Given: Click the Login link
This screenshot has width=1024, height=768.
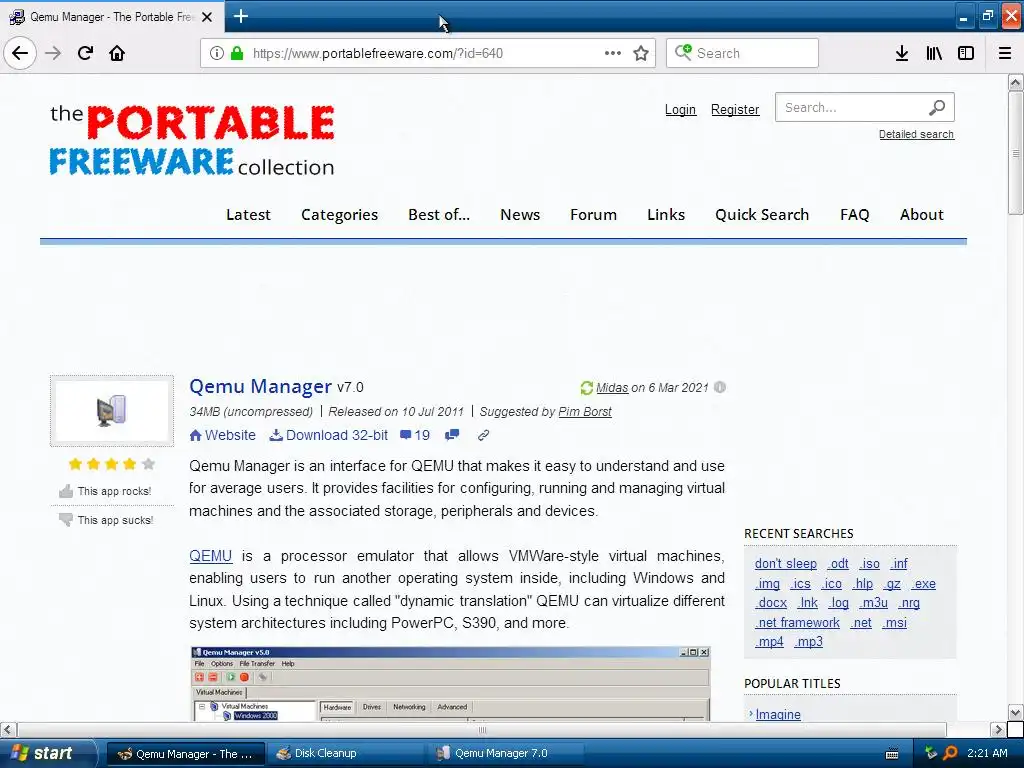Looking at the screenshot, I should click(680, 110).
